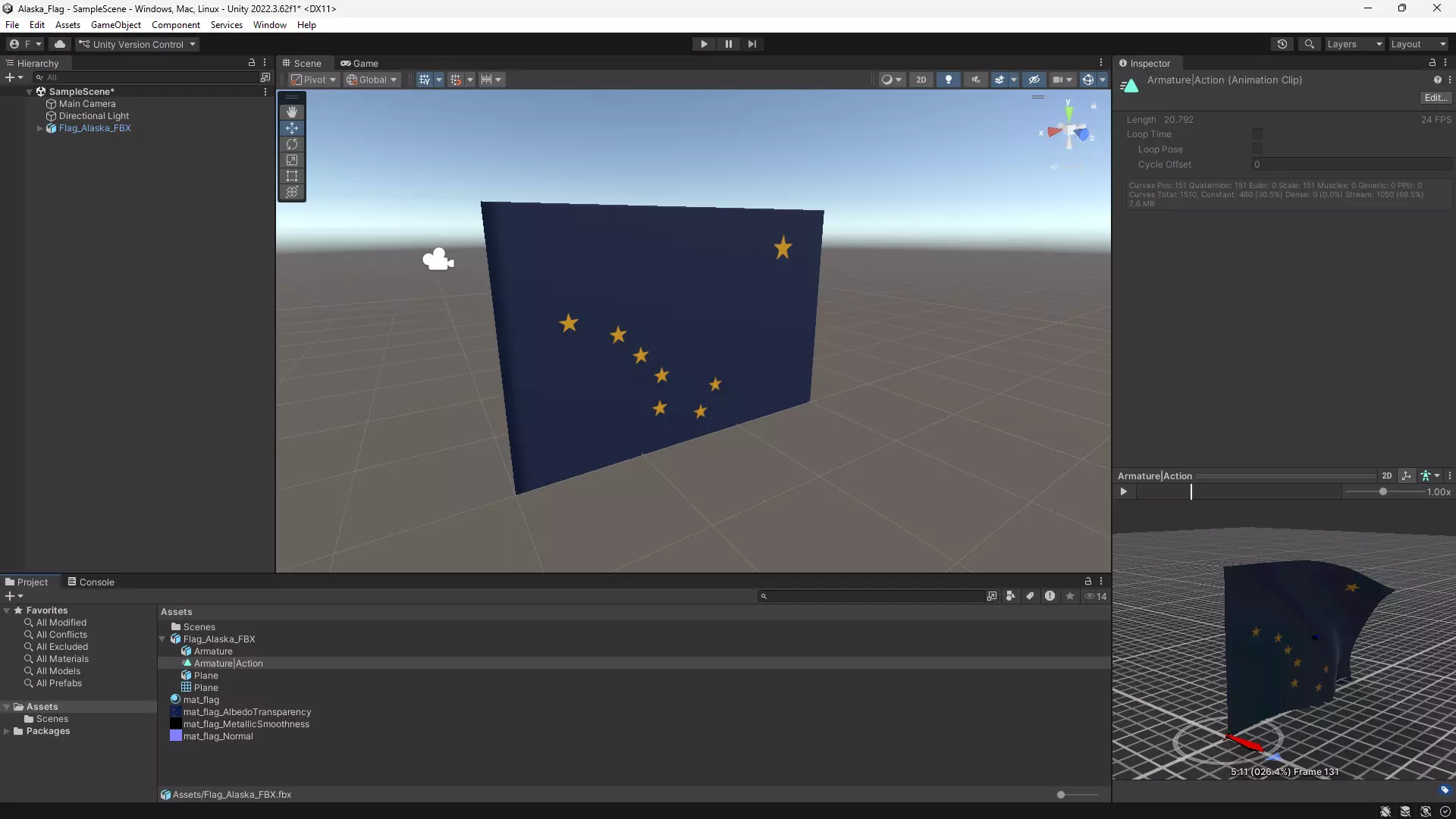Click the Edit... button in Inspector
Image resolution: width=1456 pixels, height=819 pixels.
point(1436,98)
